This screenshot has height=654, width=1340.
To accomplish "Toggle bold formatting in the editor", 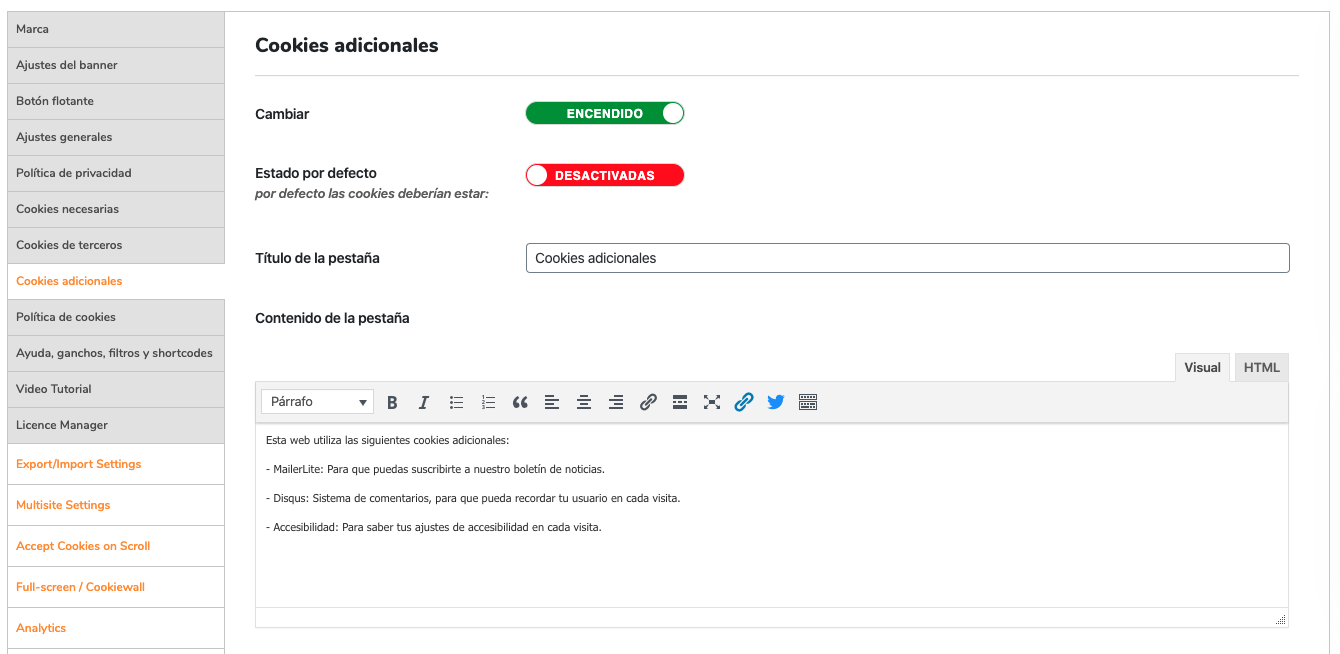I will pyautogui.click(x=392, y=402).
